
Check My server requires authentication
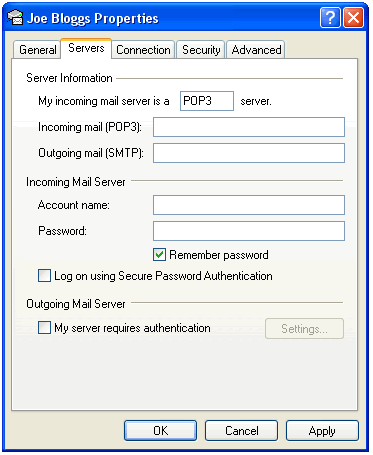click(44, 328)
